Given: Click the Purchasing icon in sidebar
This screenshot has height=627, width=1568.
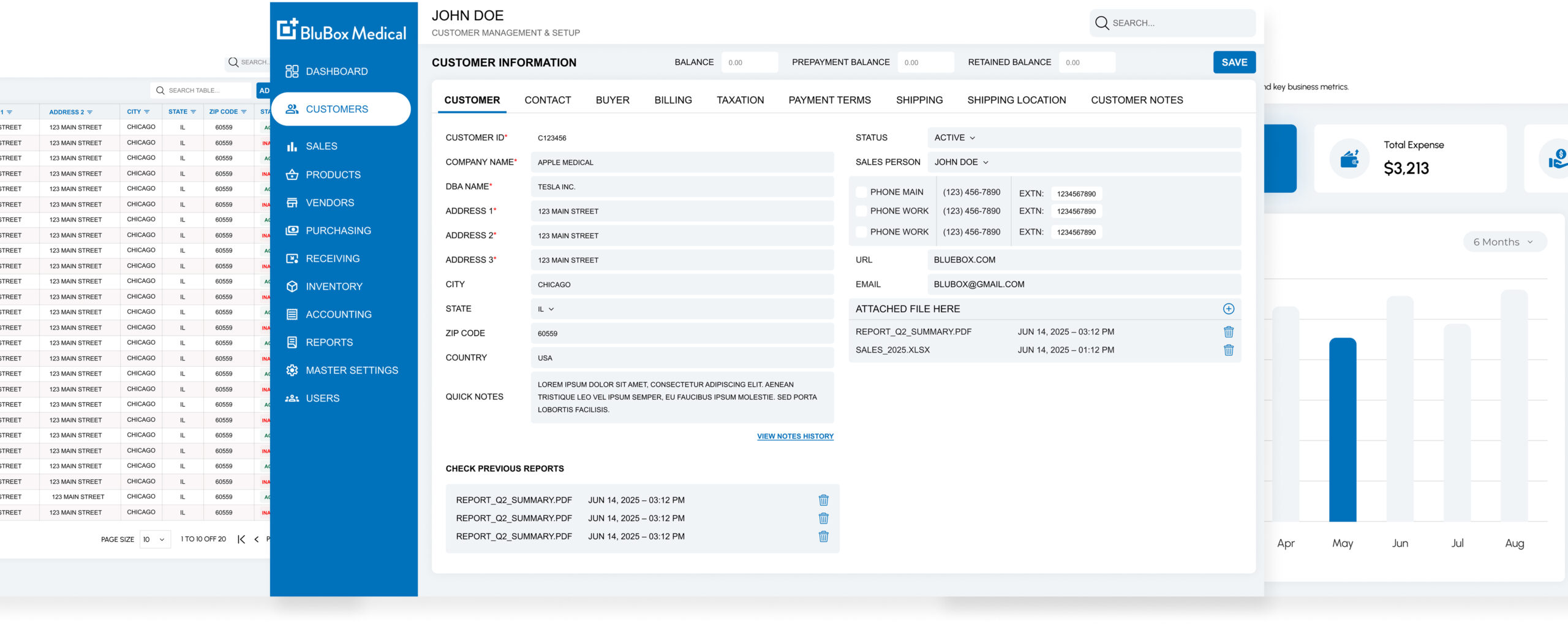Looking at the screenshot, I should point(292,231).
